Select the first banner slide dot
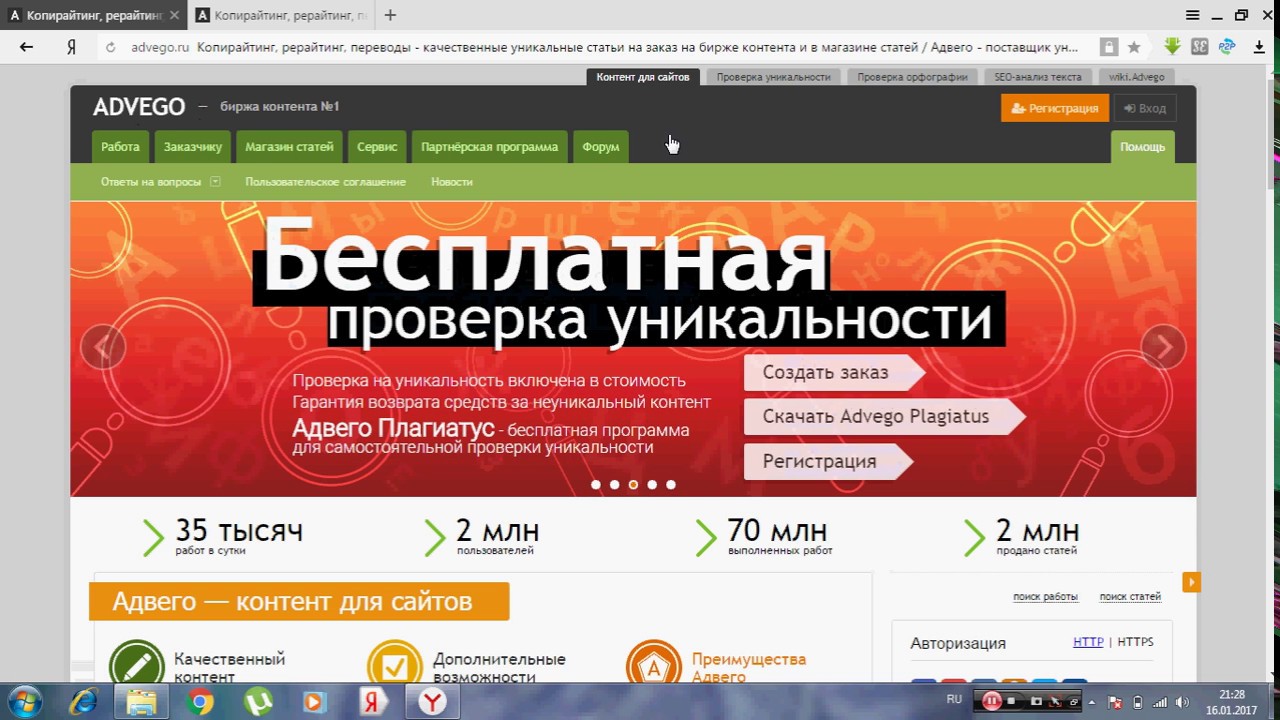 click(x=596, y=485)
